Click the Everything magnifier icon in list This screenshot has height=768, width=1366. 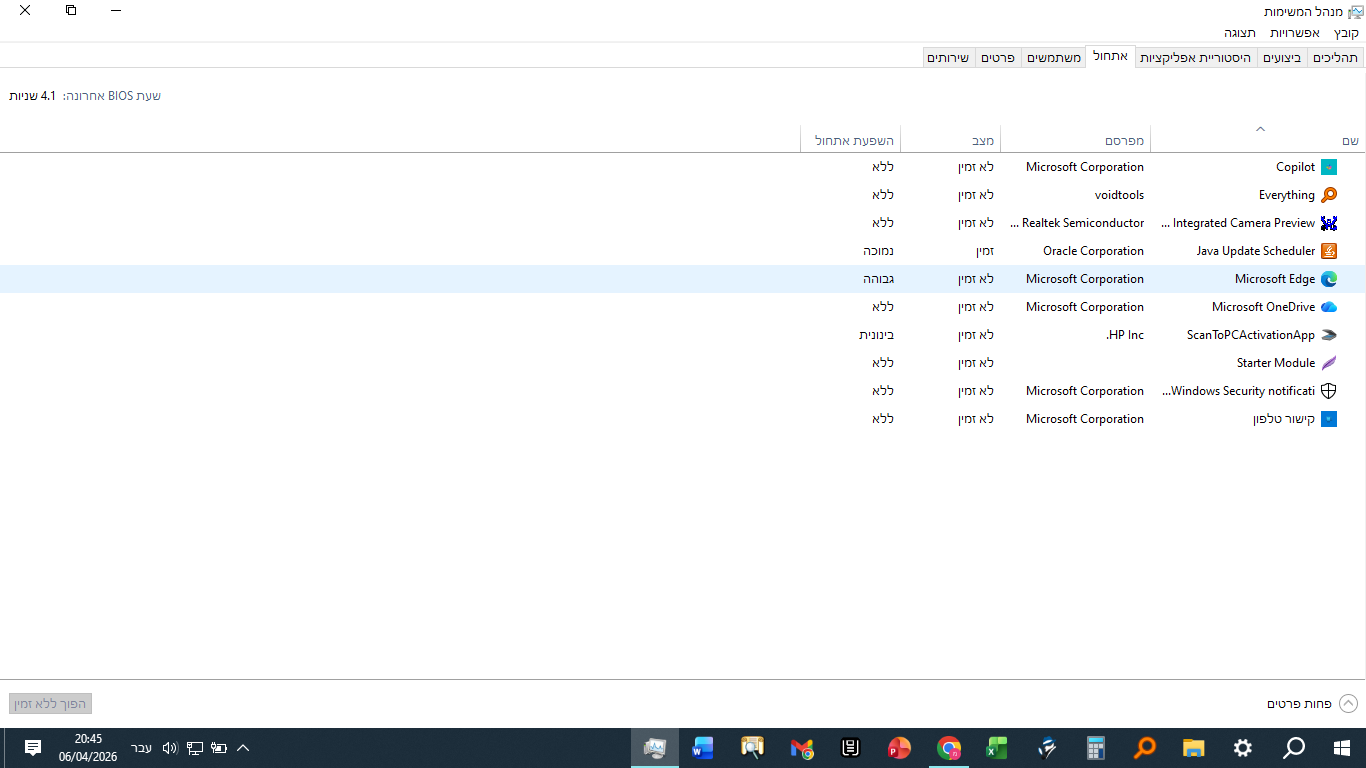1328,195
